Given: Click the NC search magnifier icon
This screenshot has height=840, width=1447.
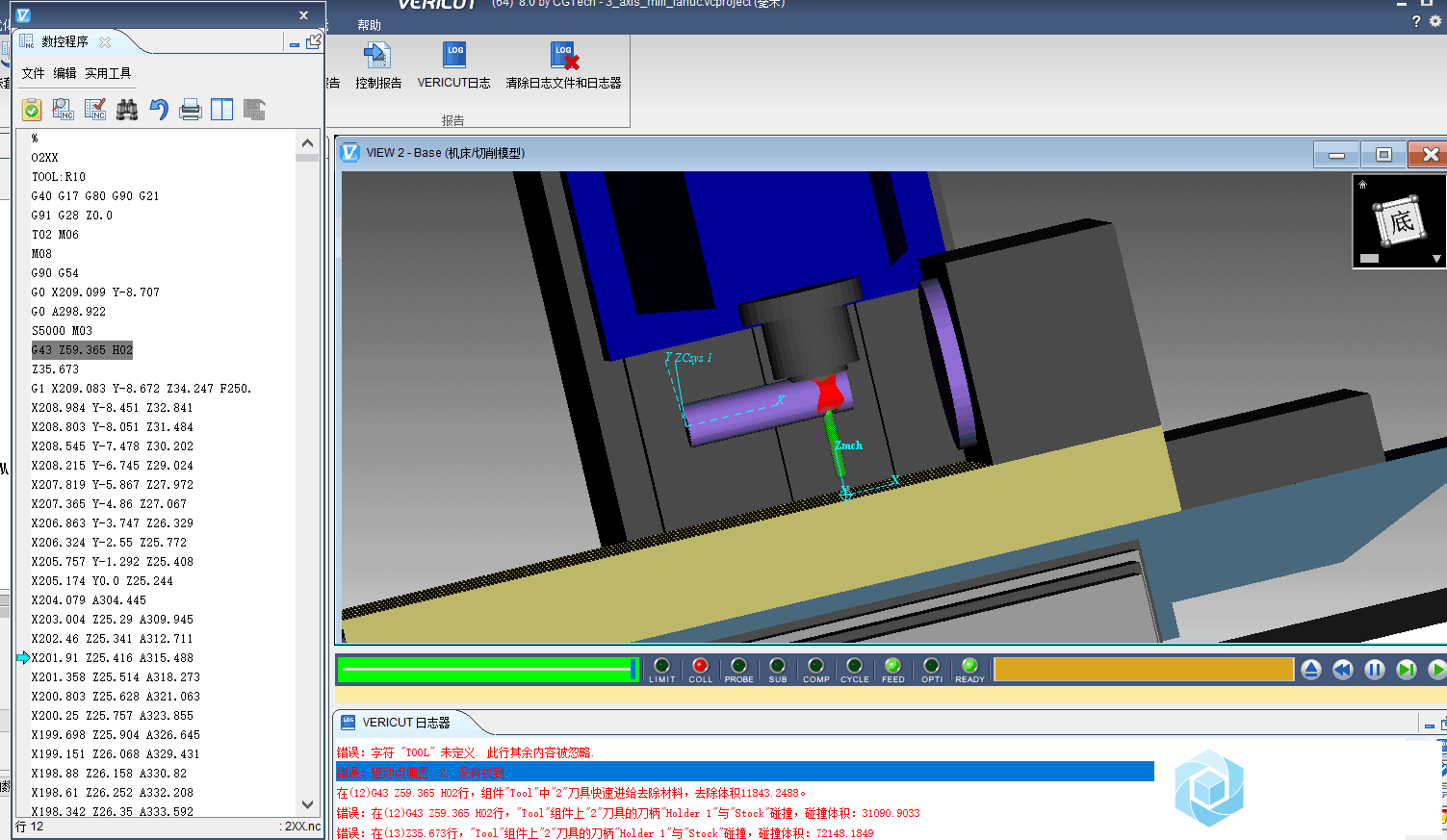Looking at the screenshot, I should coord(64,110).
